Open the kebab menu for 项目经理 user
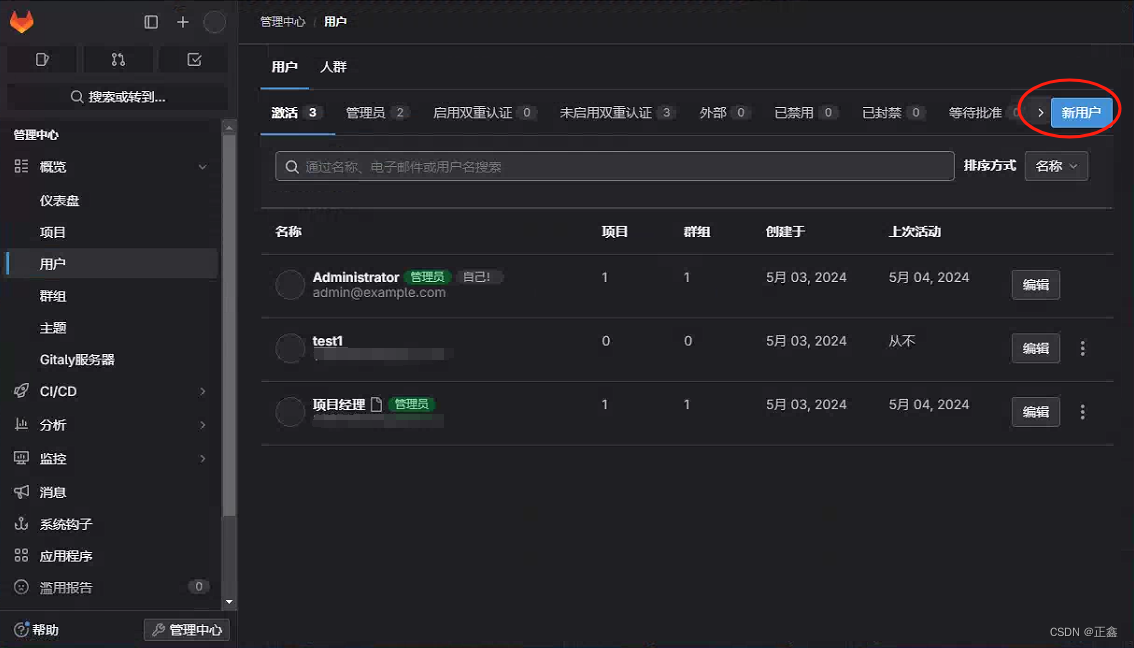1134x648 pixels. pos(1082,412)
